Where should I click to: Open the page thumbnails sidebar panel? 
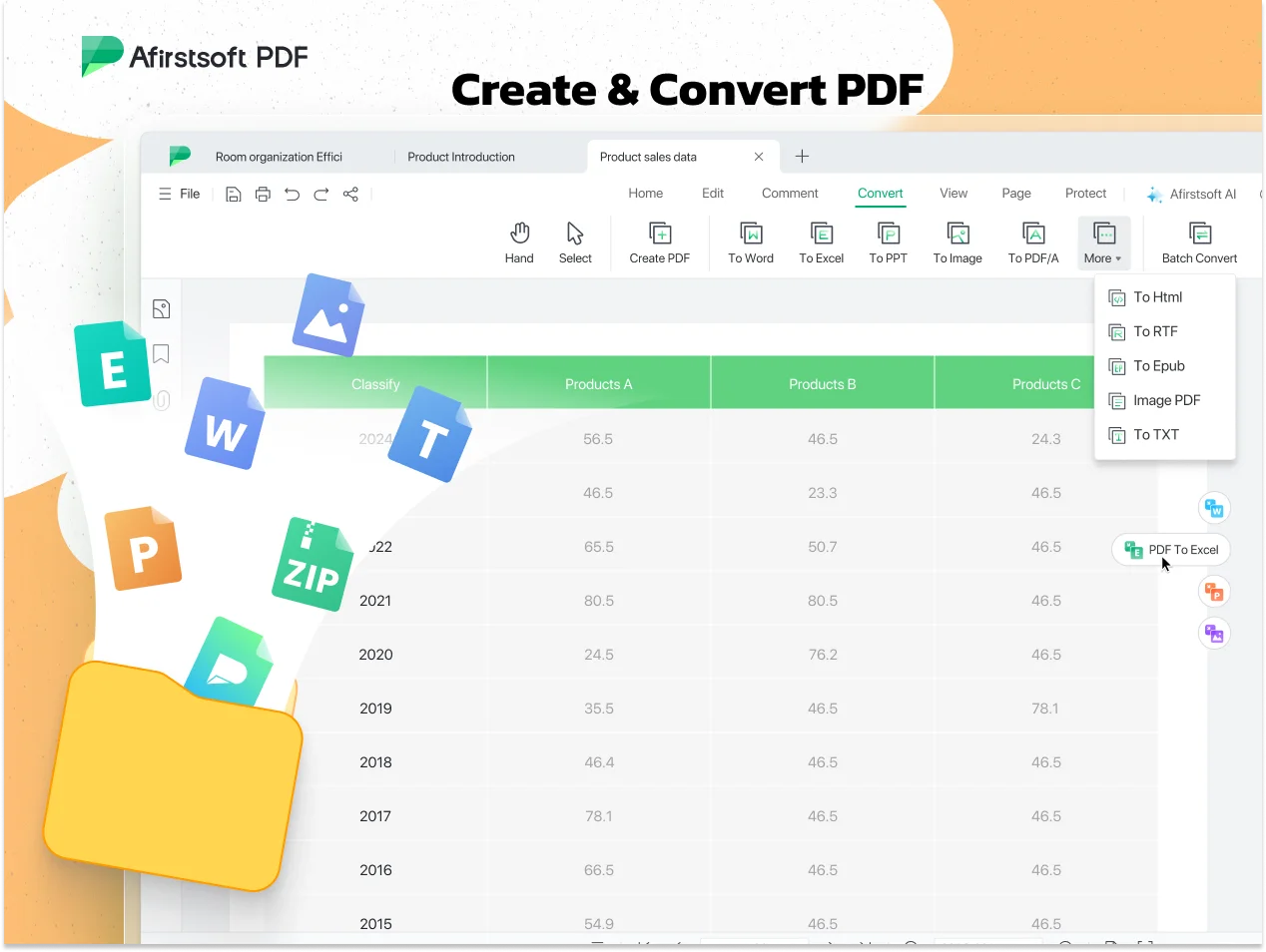(x=162, y=309)
